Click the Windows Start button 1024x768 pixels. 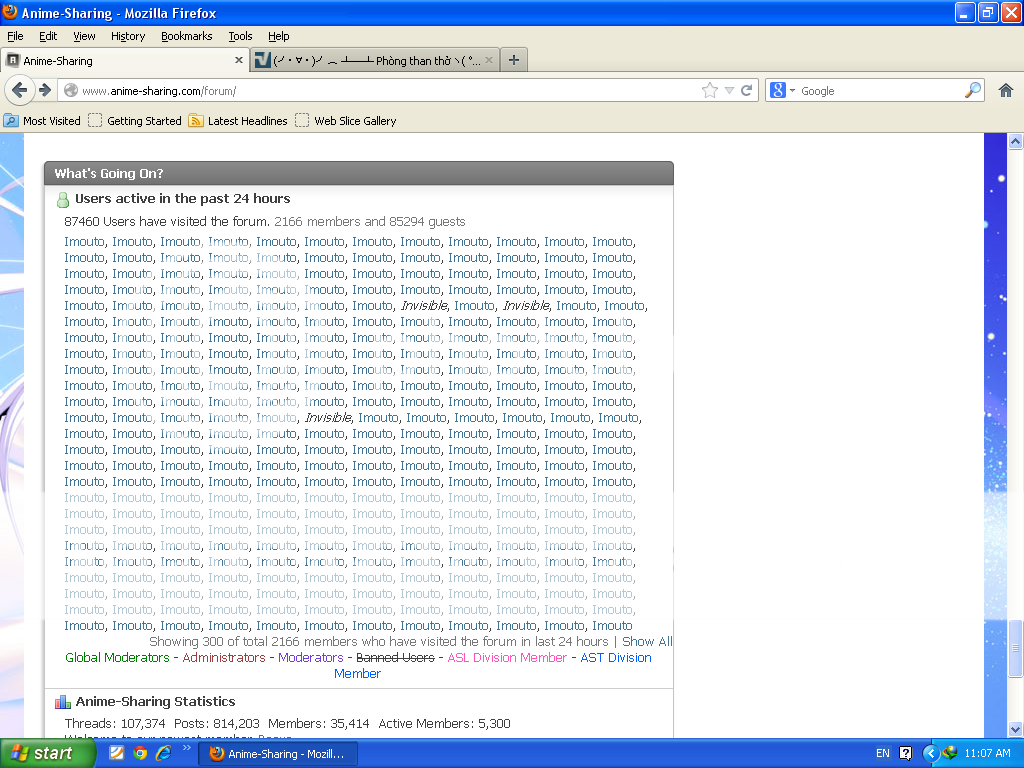47,753
